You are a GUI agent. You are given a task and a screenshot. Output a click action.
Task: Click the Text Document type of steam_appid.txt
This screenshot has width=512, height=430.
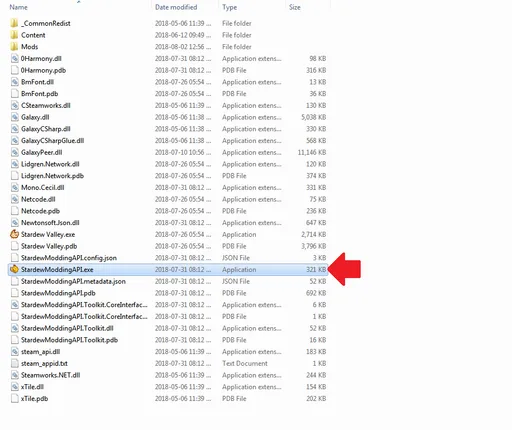pyautogui.click(x=245, y=363)
